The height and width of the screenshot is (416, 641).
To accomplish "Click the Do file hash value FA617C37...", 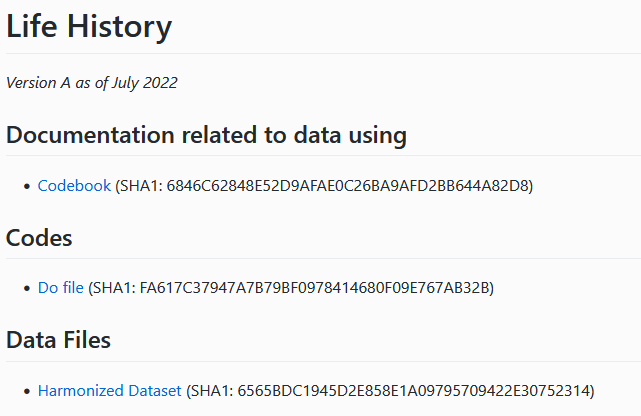I will [x=315, y=288].
